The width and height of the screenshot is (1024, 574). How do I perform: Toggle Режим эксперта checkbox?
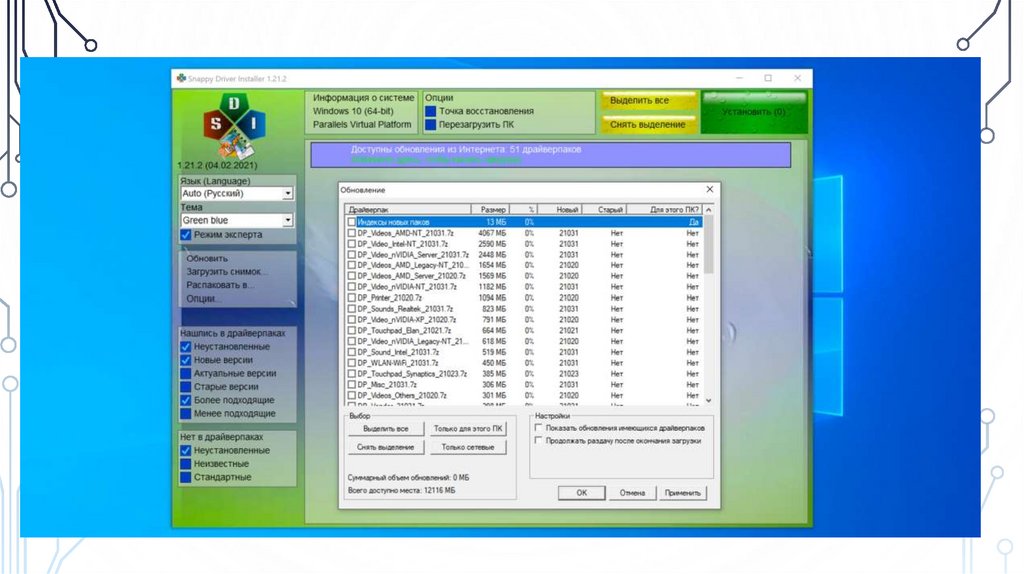pyautogui.click(x=186, y=234)
